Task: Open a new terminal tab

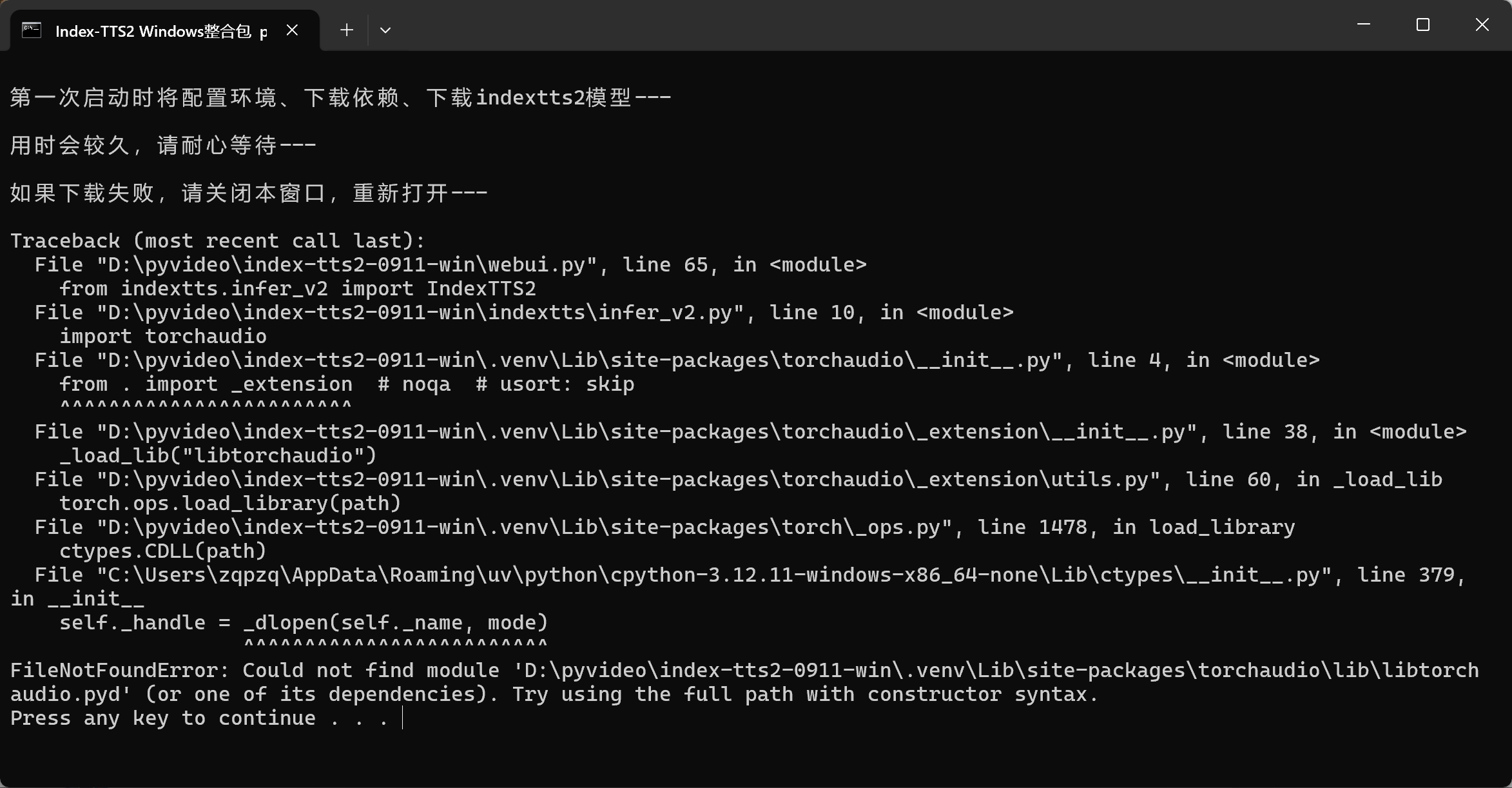Action: [x=347, y=30]
